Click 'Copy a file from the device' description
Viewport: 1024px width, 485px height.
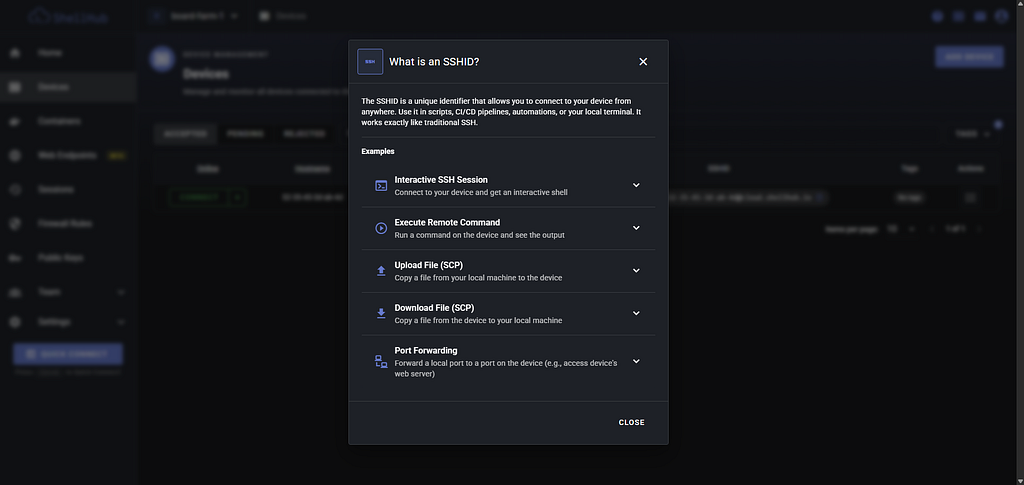coord(478,321)
